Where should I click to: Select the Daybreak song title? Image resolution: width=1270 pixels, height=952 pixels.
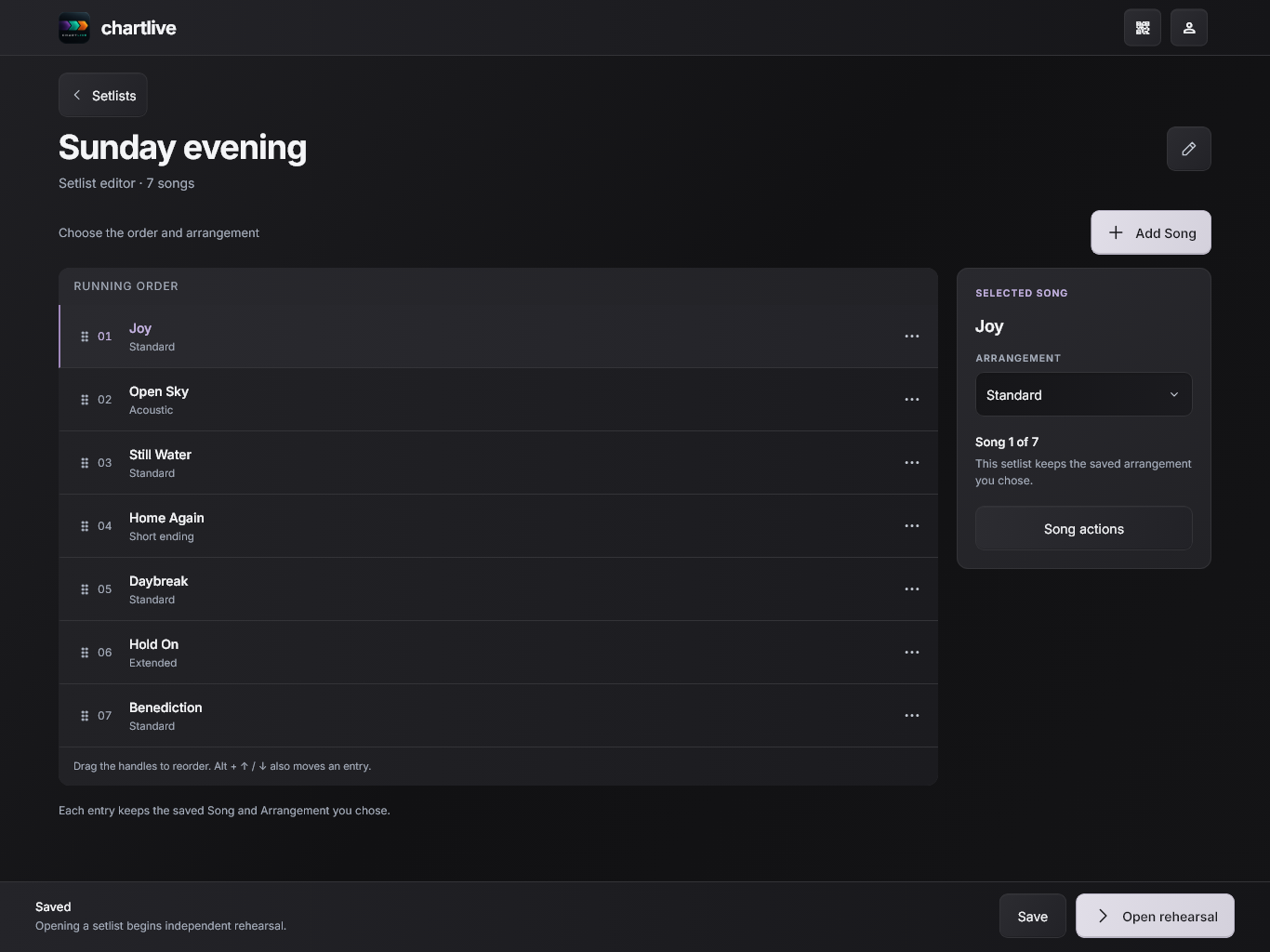(x=158, y=581)
